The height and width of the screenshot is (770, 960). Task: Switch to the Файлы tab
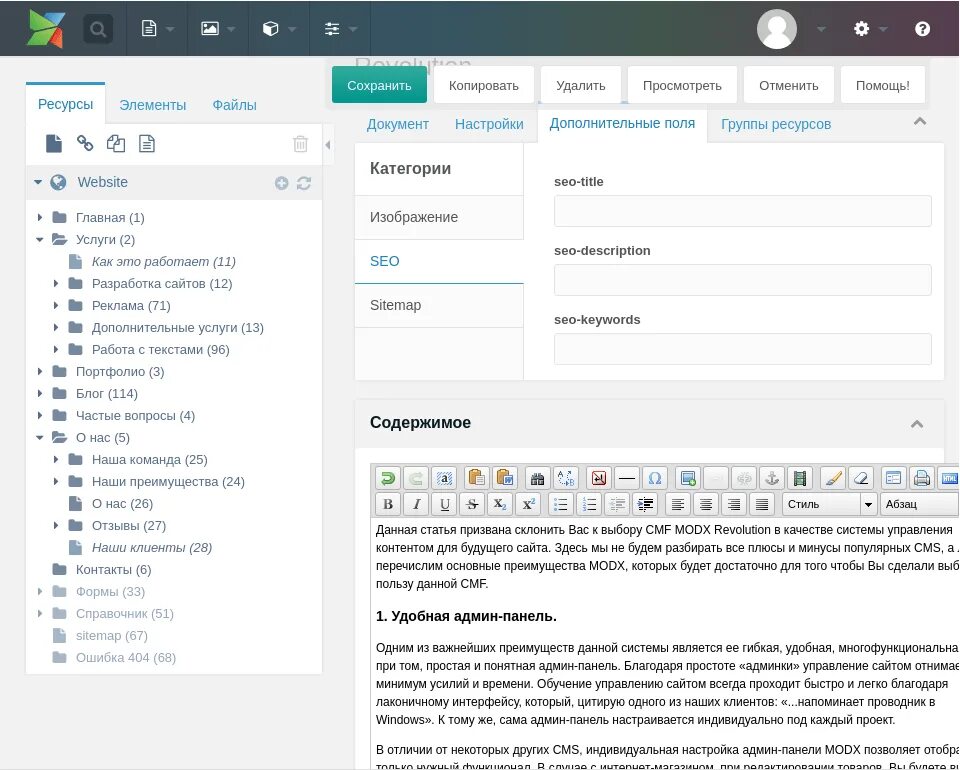click(234, 105)
